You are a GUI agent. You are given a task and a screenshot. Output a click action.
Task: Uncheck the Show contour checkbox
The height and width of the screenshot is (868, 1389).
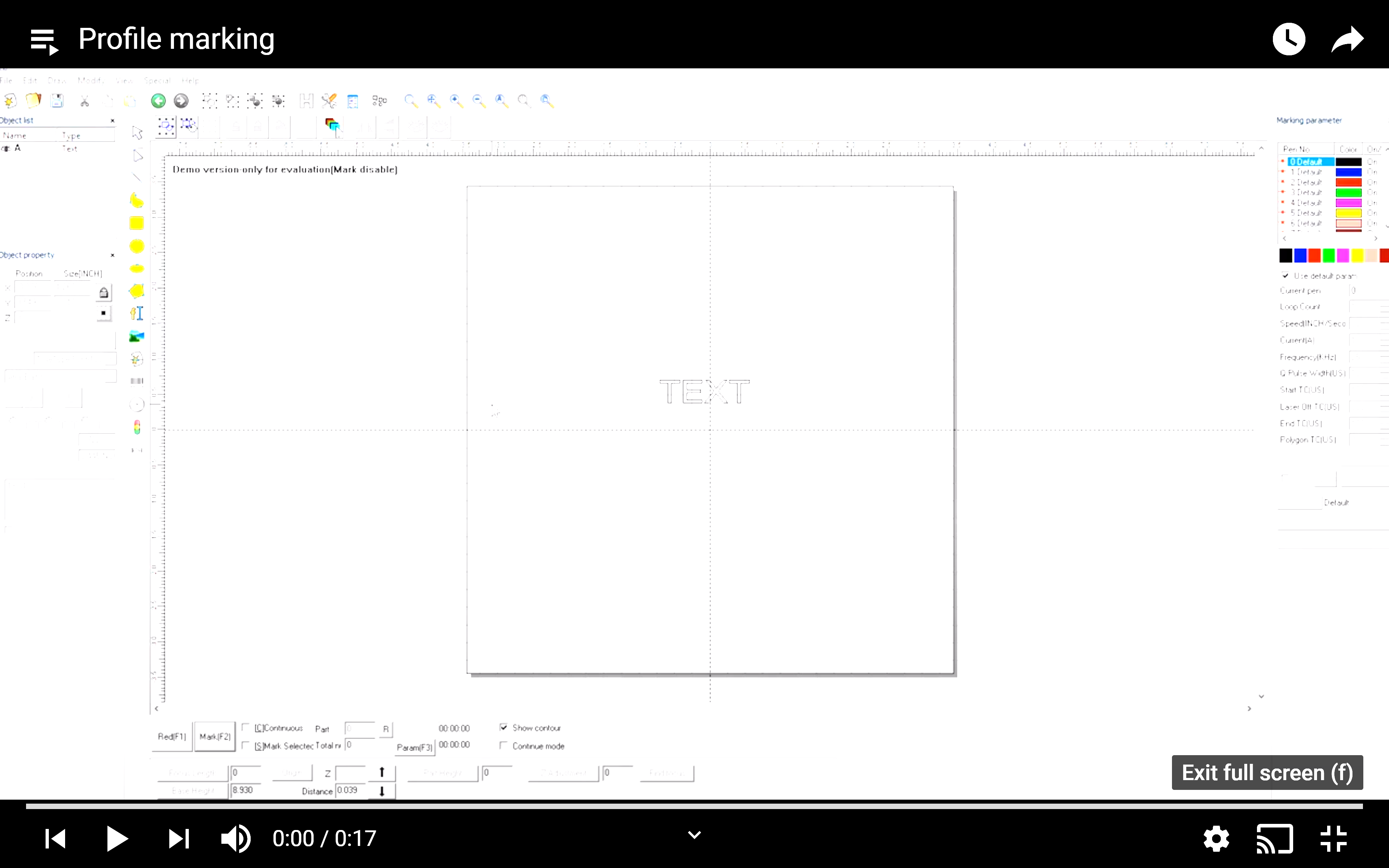(x=504, y=727)
